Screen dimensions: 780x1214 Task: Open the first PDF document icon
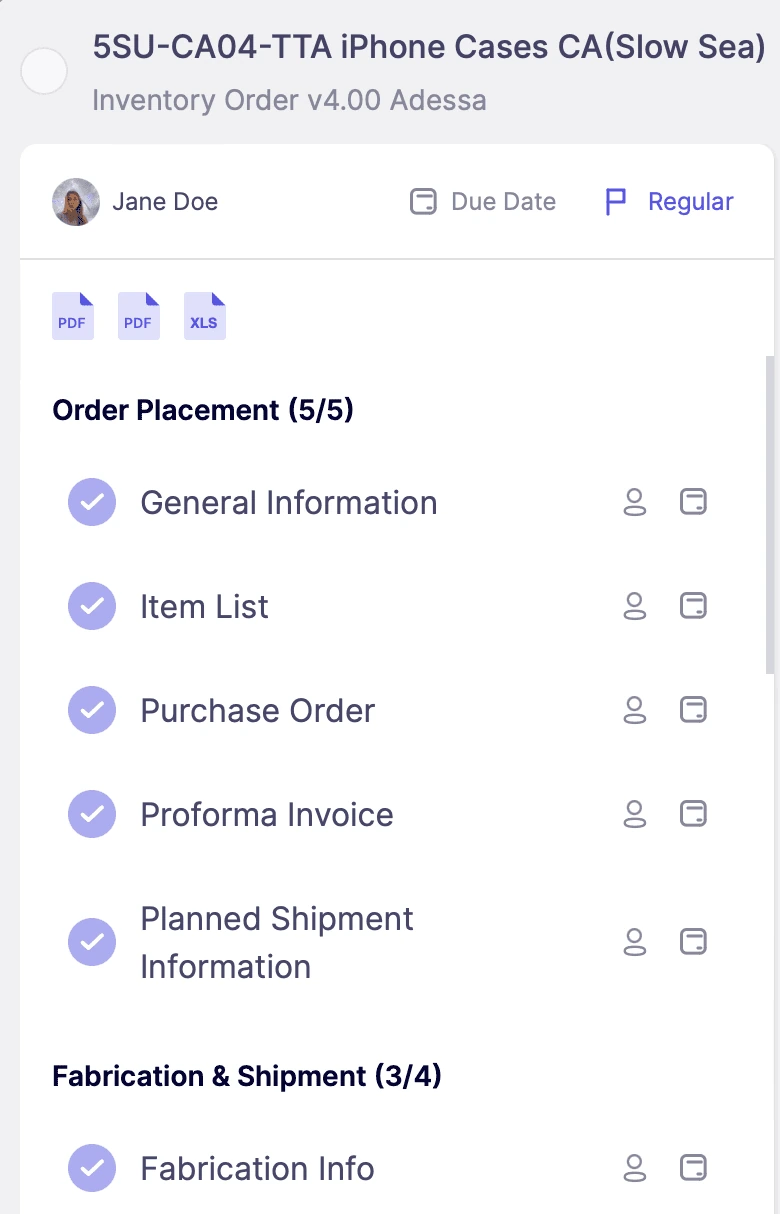point(71,315)
